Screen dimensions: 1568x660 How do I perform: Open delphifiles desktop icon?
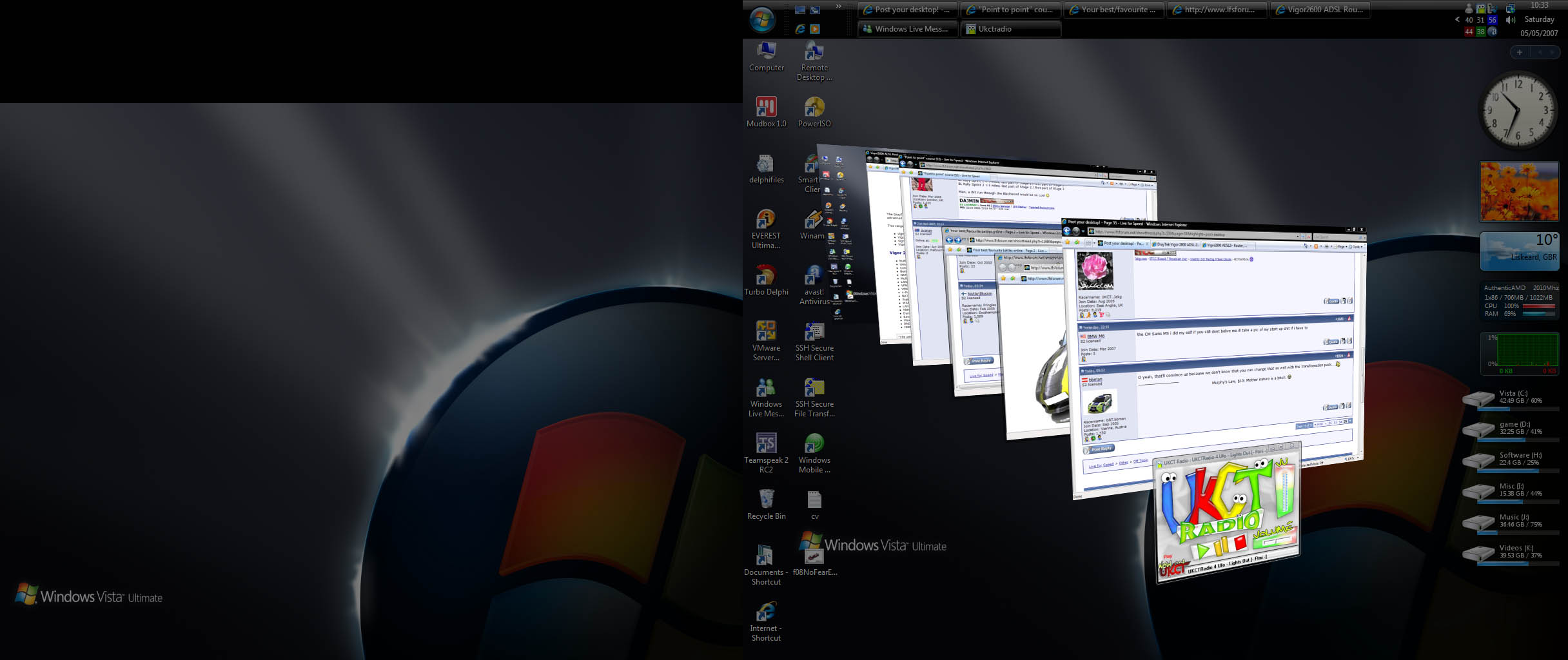(766, 169)
